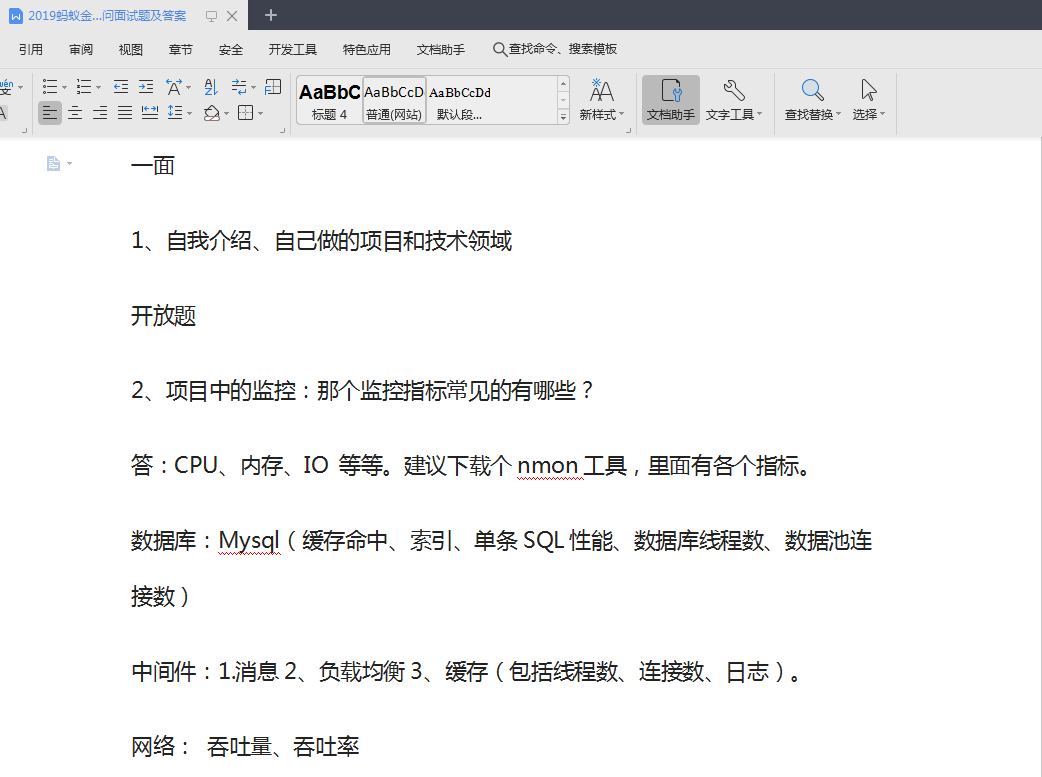1042x777 pixels.
Task: Click the paragraph shading bucket icon
Action: tap(211, 113)
